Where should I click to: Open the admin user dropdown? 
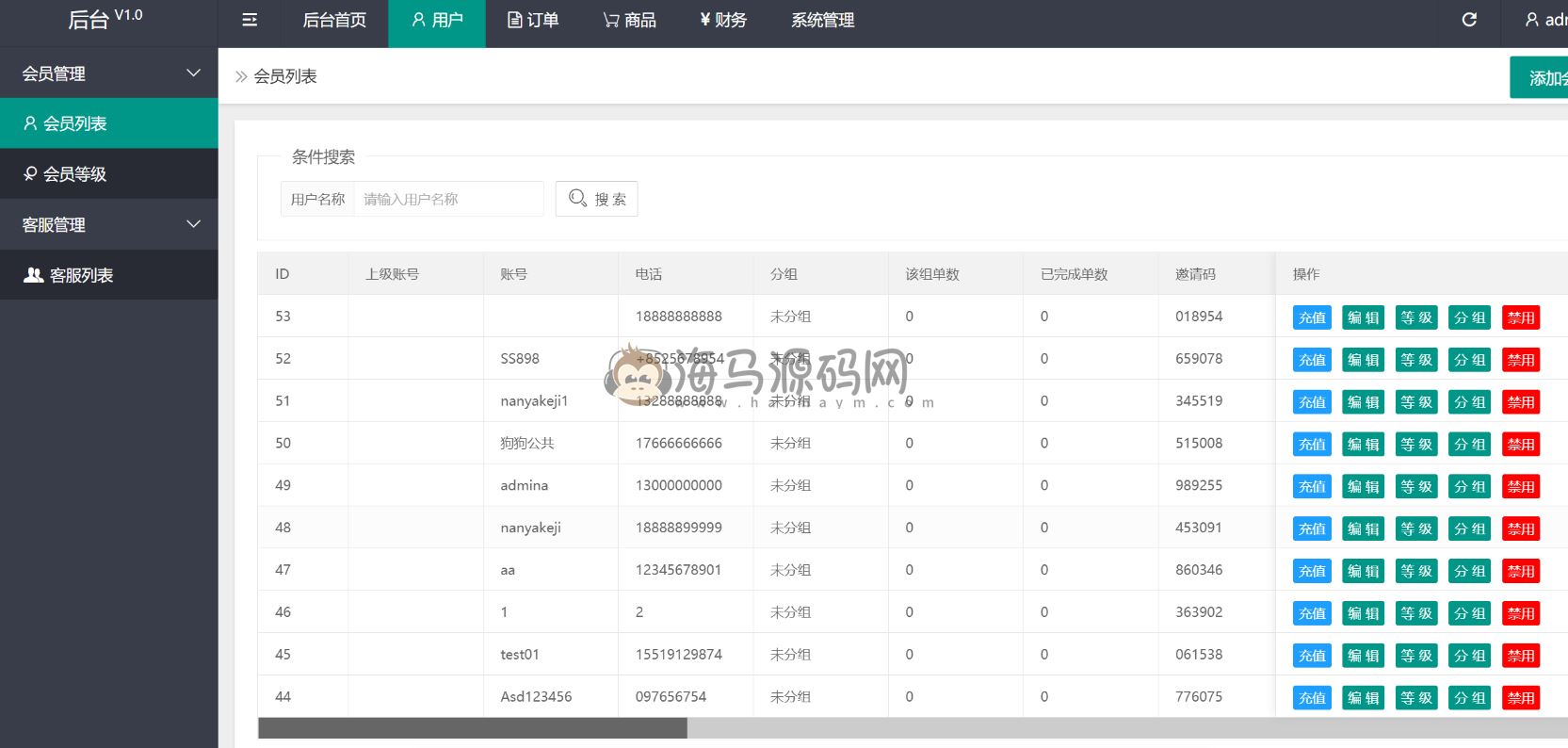pyautogui.click(x=1544, y=20)
